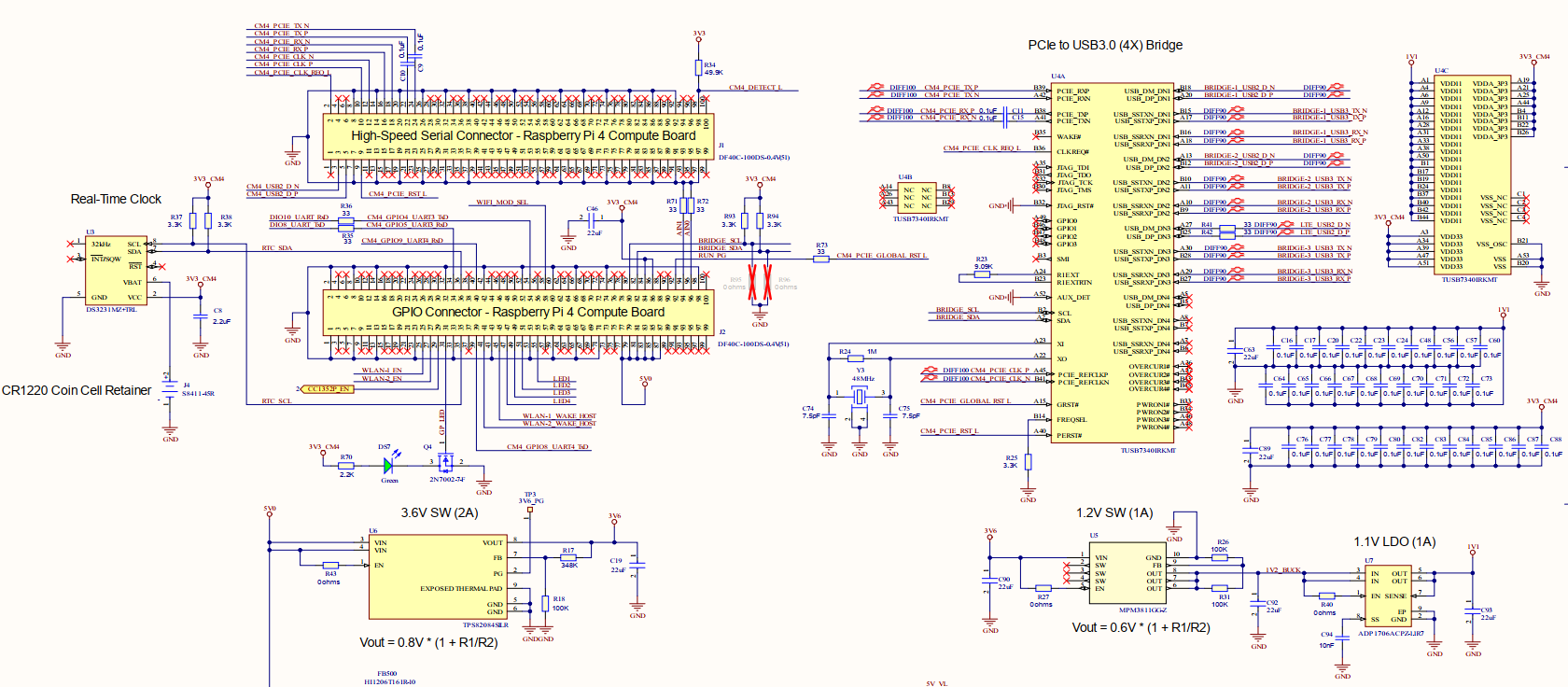Select the J4 coin cell battery symbol
The height and width of the screenshot is (687, 1568).
click(170, 390)
